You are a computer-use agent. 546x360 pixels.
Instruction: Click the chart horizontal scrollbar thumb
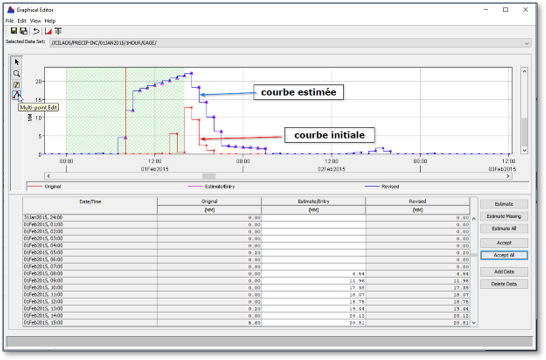point(209,176)
